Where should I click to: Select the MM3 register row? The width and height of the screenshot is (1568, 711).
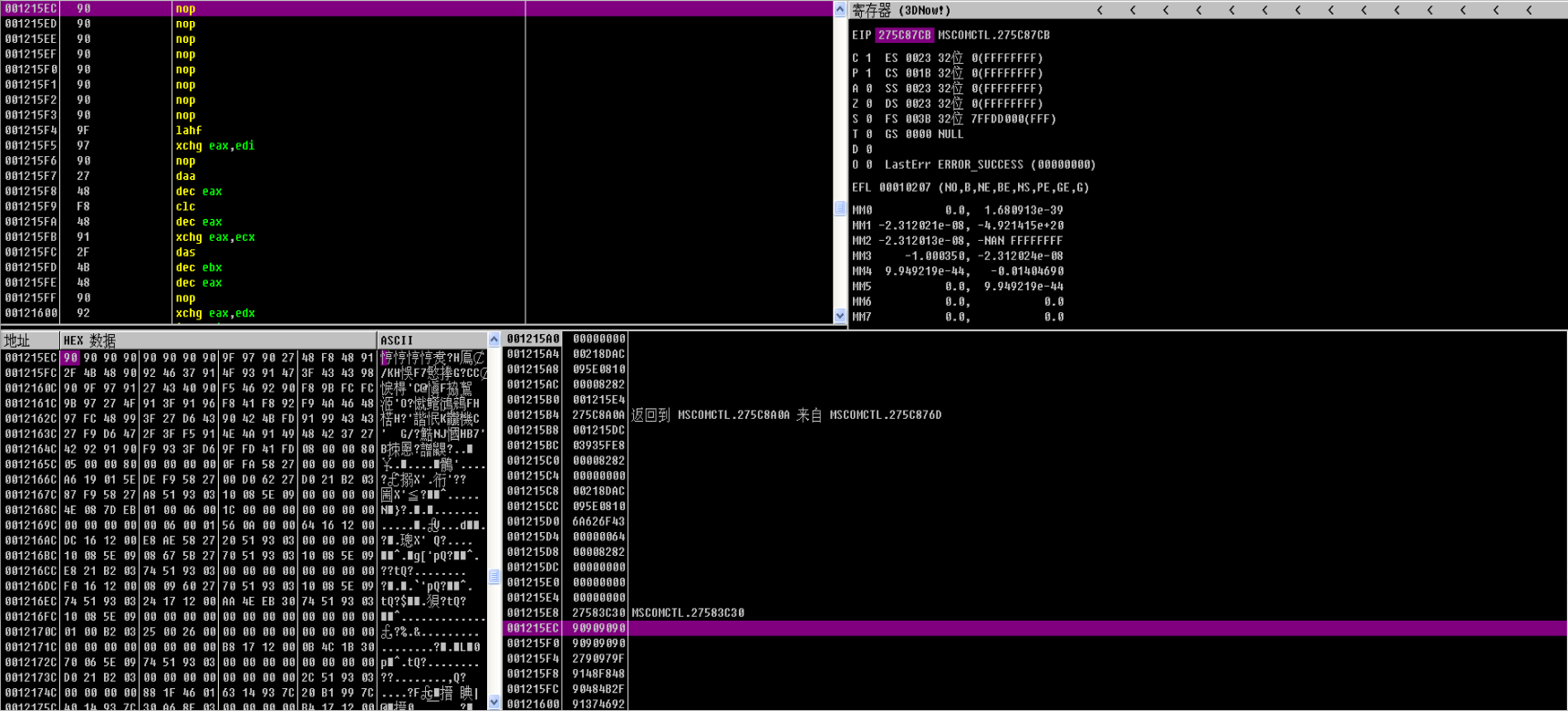(x=958, y=256)
